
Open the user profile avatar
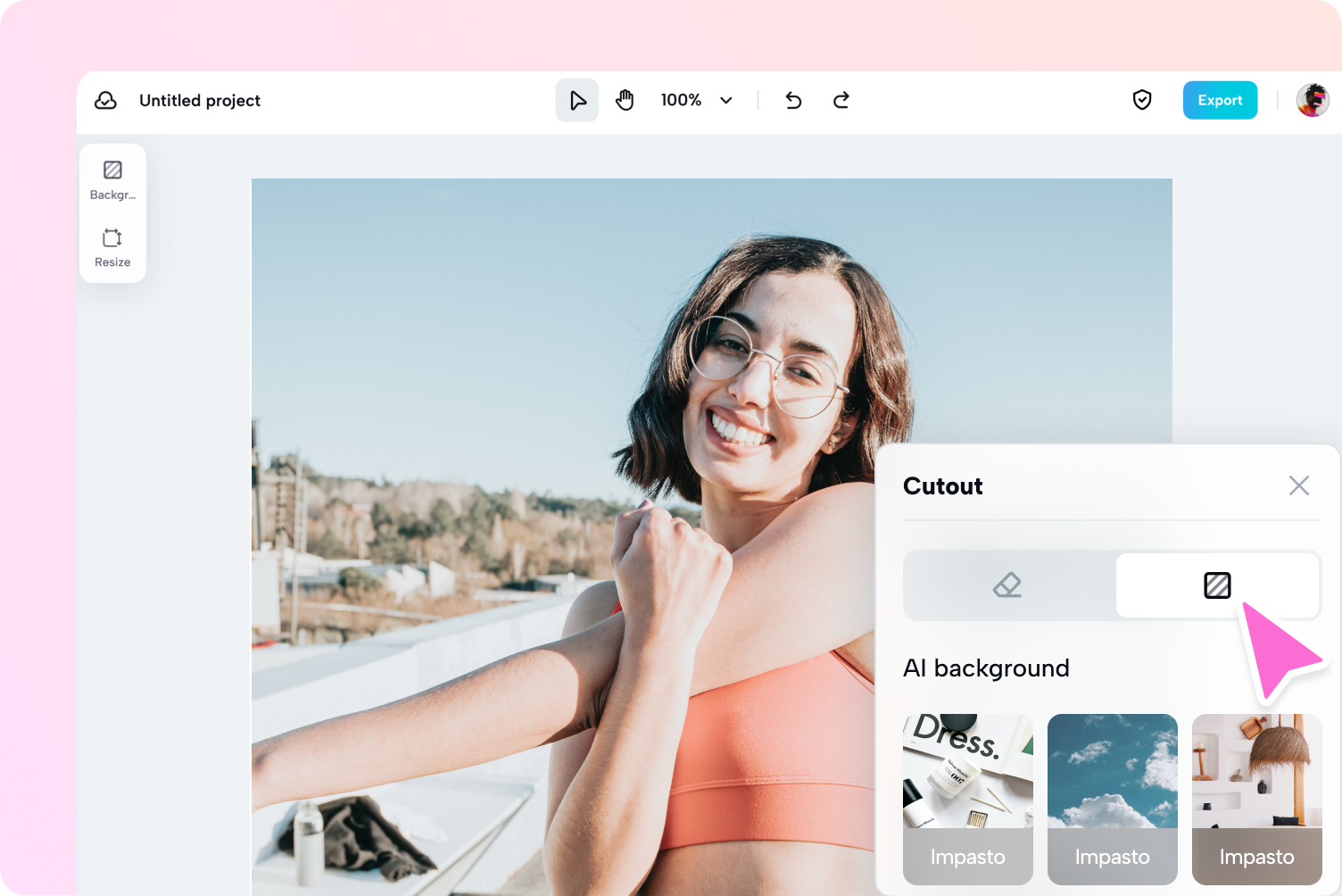(x=1313, y=100)
